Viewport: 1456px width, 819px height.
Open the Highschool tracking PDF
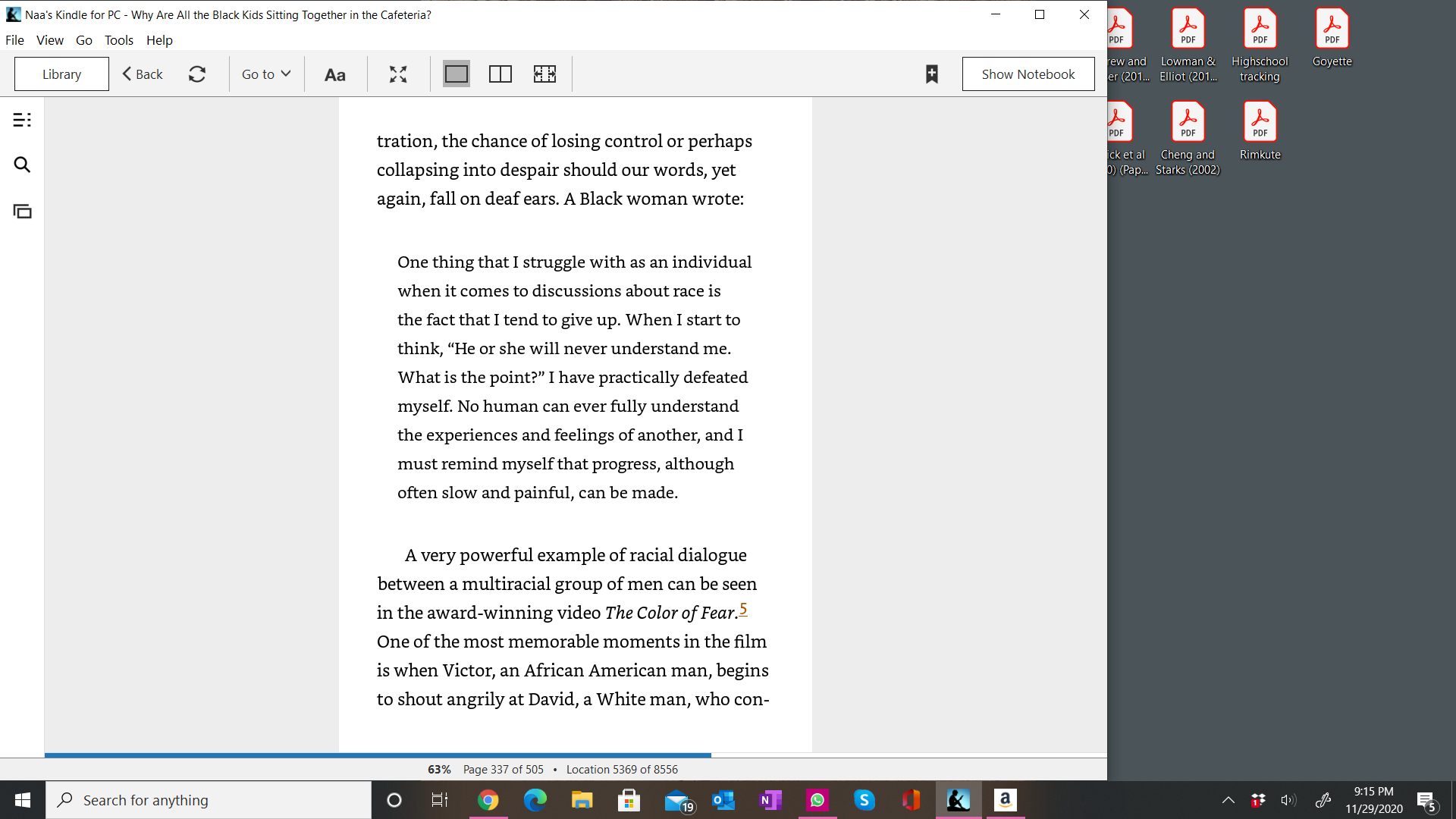click(x=1260, y=45)
